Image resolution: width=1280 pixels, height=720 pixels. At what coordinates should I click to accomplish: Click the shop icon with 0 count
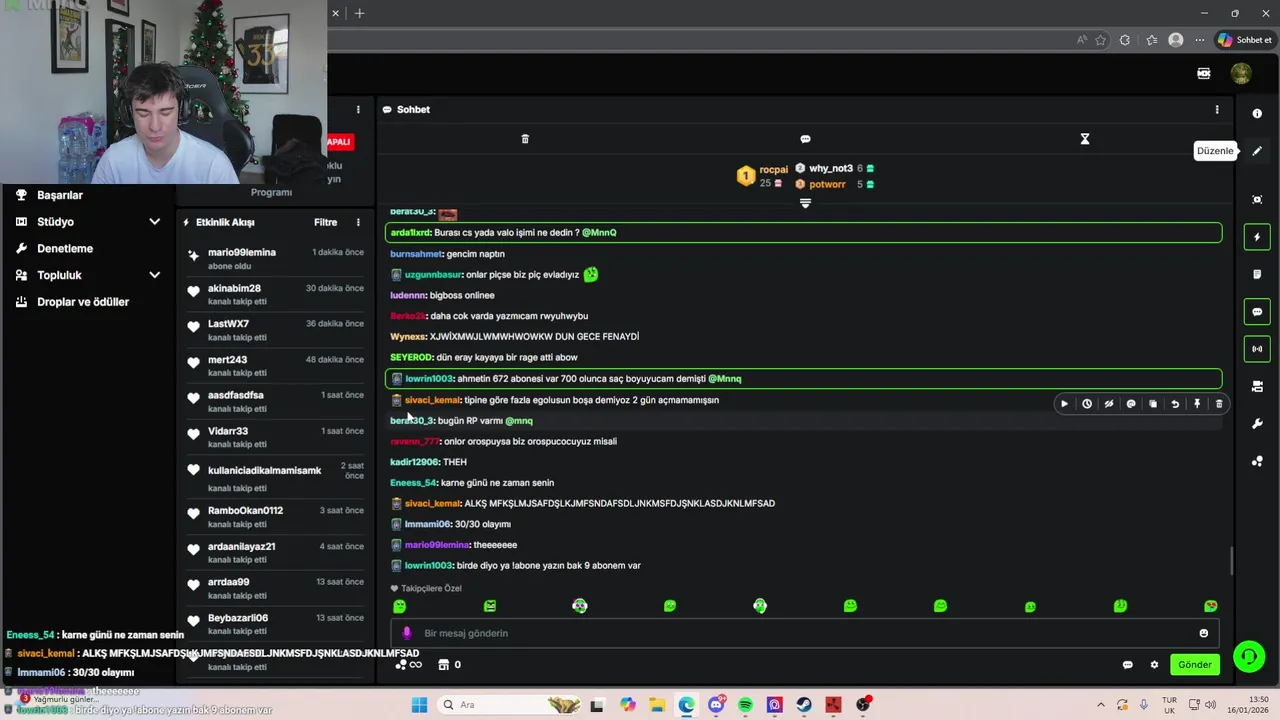[449, 665]
